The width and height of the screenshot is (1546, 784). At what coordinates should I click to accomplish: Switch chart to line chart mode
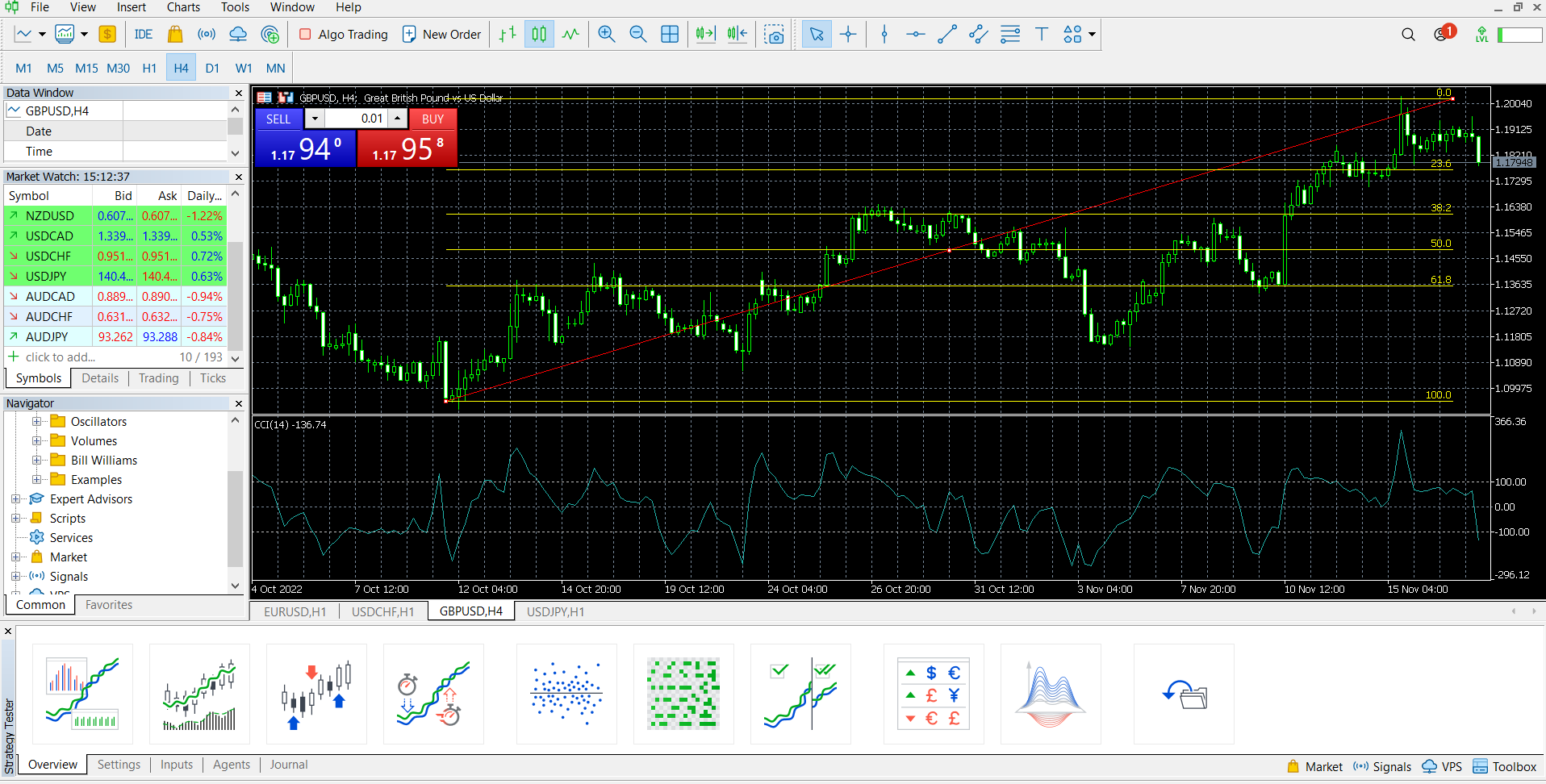(x=570, y=34)
